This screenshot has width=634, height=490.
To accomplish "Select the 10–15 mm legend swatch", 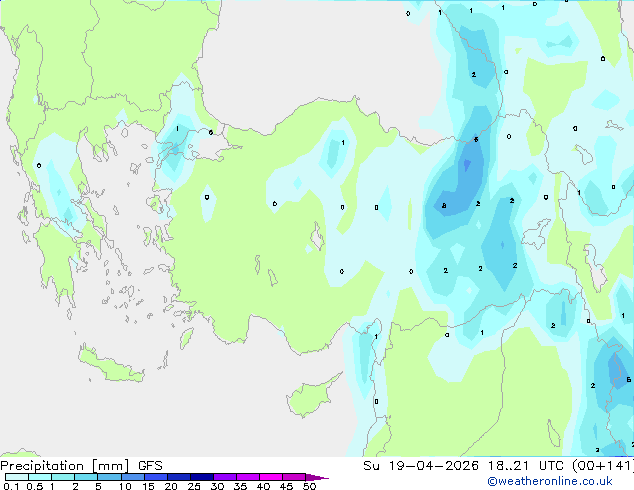I will click(133, 477).
